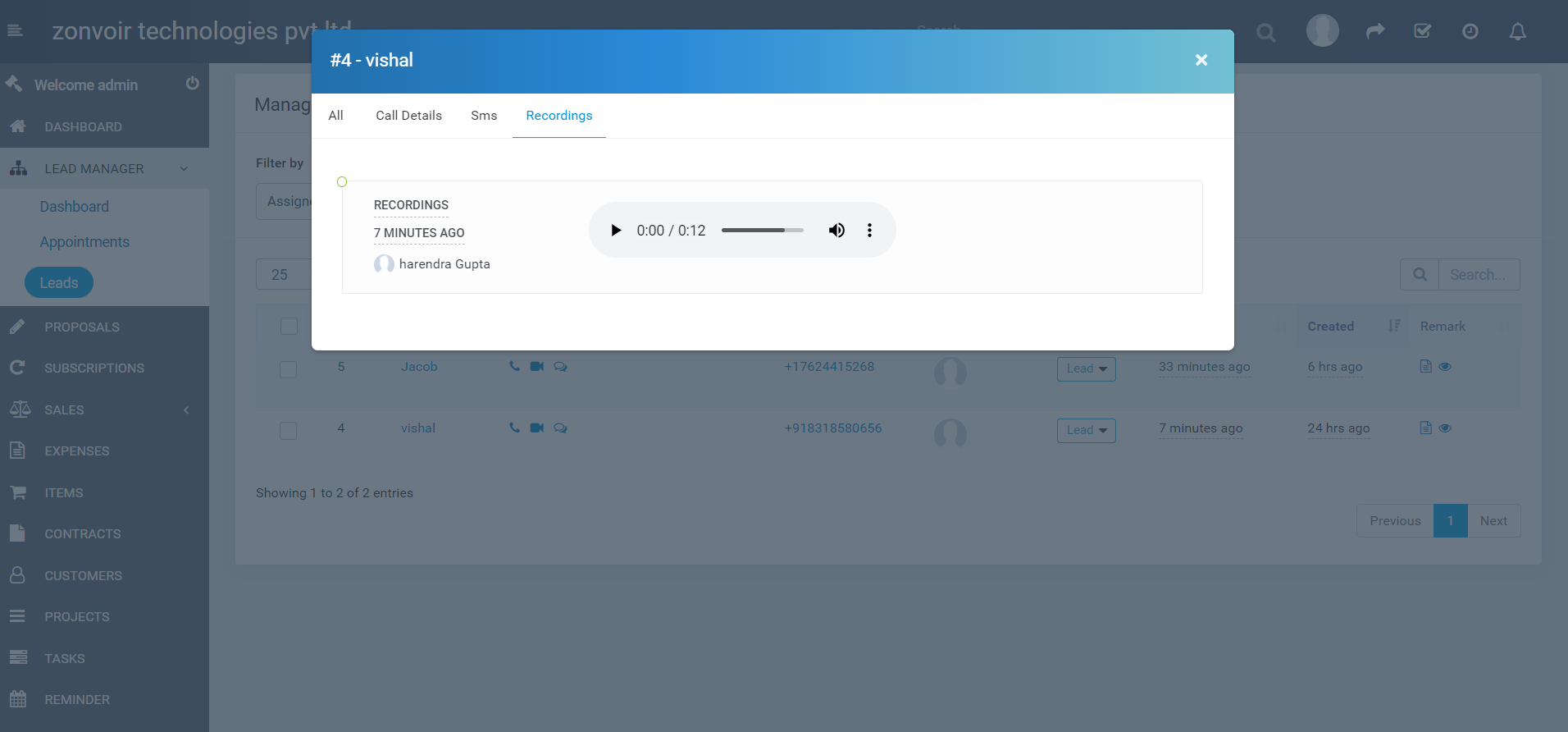The height and width of the screenshot is (732, 1568).
Task: Tick the select-all checkbox in table header
Action: tap(289, 326)
